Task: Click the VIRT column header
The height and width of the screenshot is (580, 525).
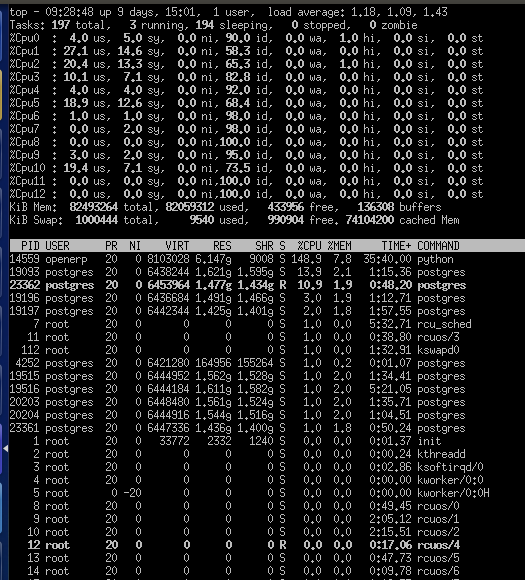Action: 177,246
